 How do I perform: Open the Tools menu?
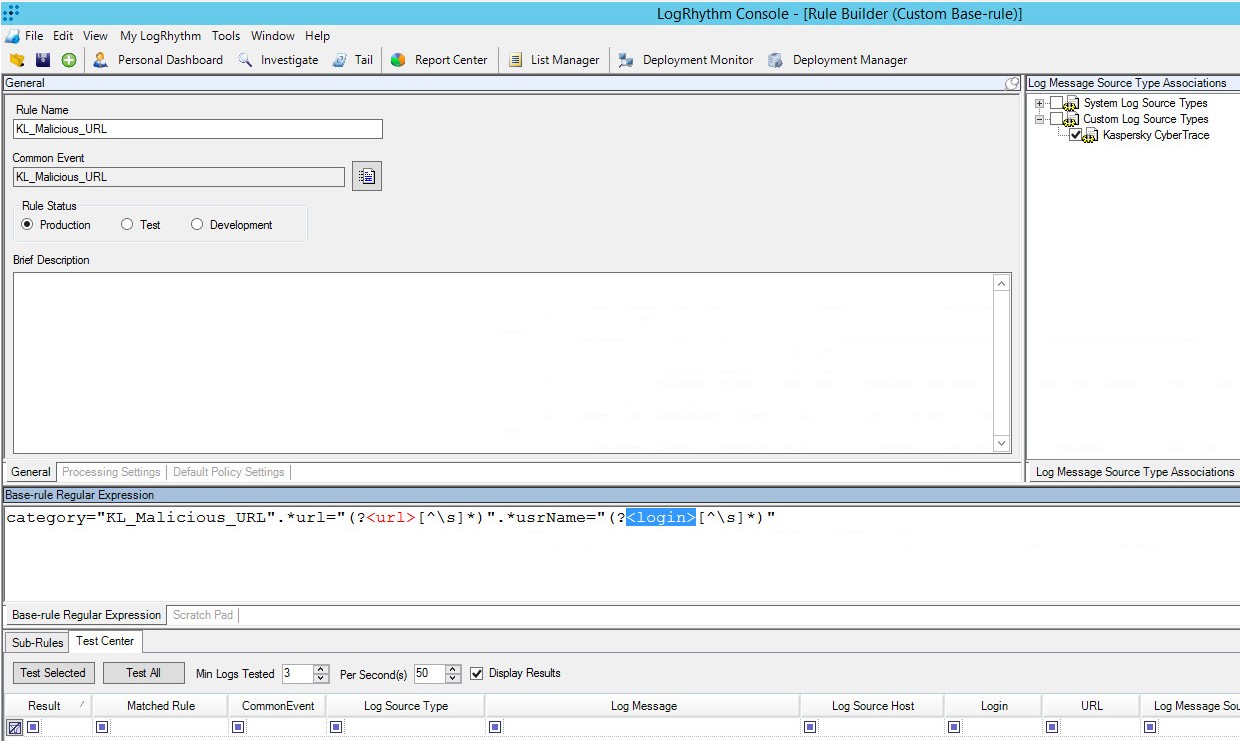click(x=225, y=35)
